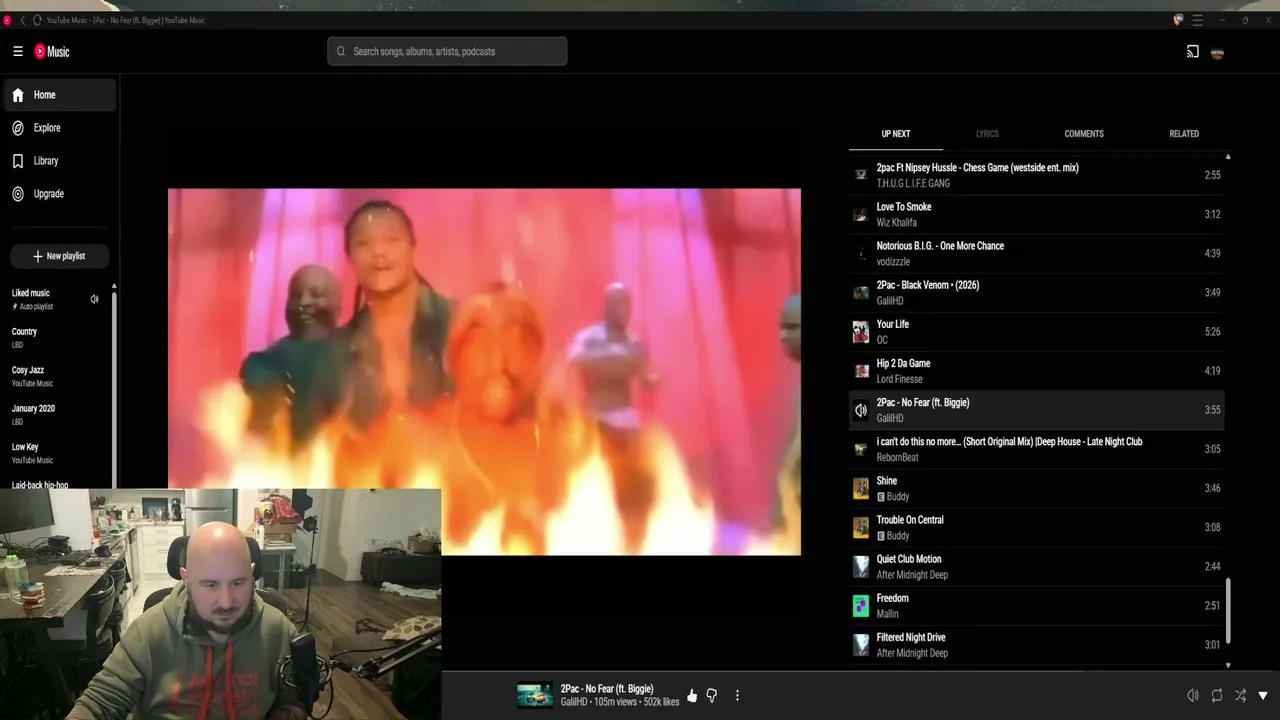Click the Wiz Khalifa artist name
The height and width of the screenshot is (720, 1280).
click(897, 223)
